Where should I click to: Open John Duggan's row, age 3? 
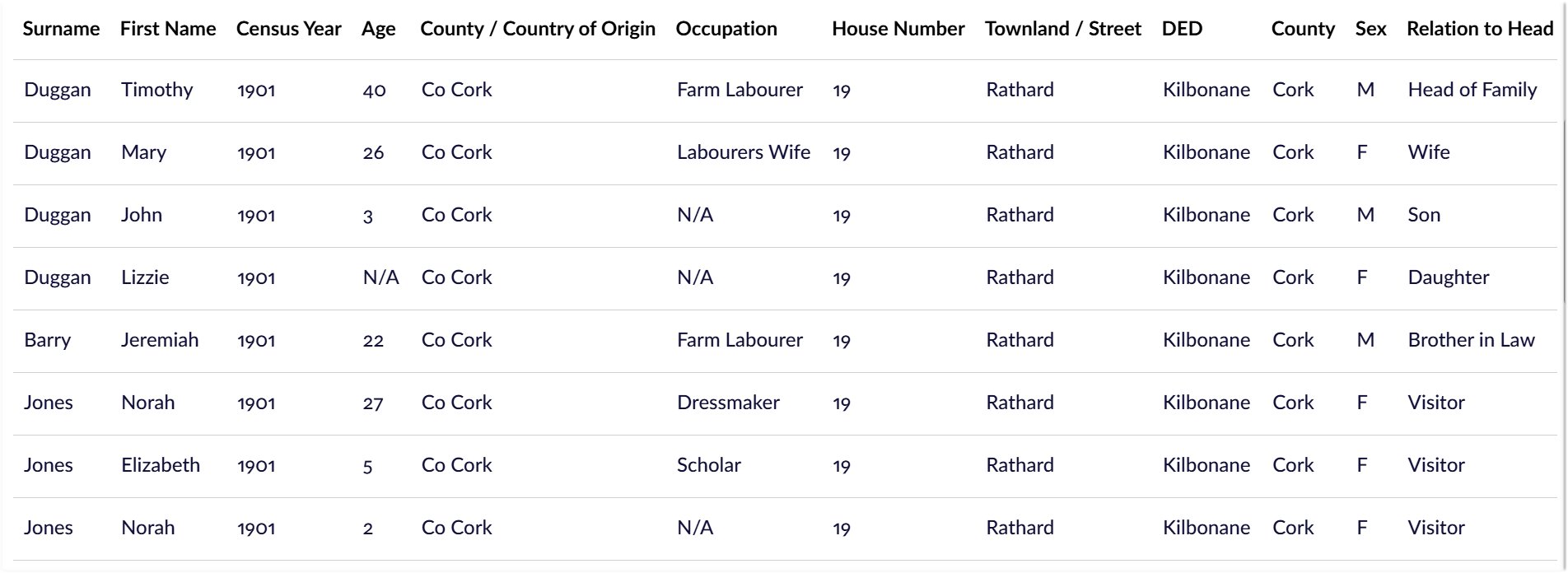[785, 216]
